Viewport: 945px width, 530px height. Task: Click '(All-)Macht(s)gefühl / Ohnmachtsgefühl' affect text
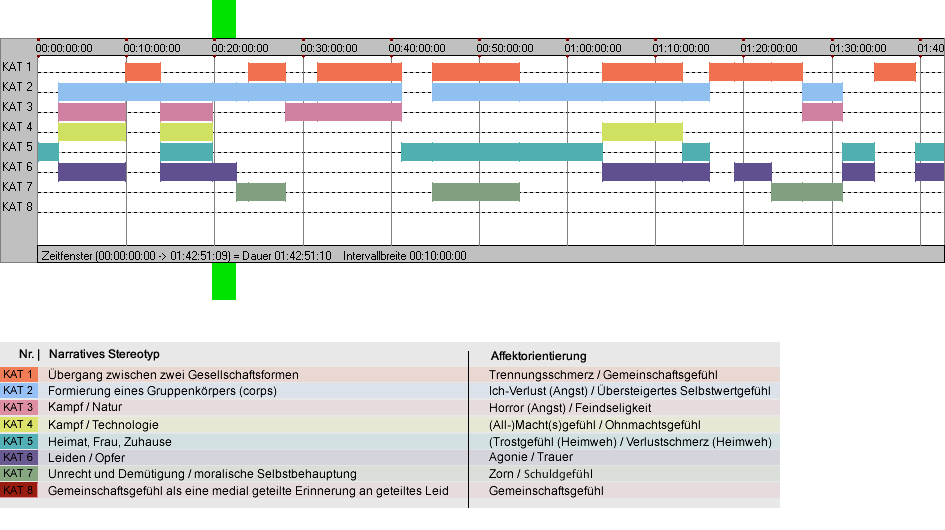(595, 424)
